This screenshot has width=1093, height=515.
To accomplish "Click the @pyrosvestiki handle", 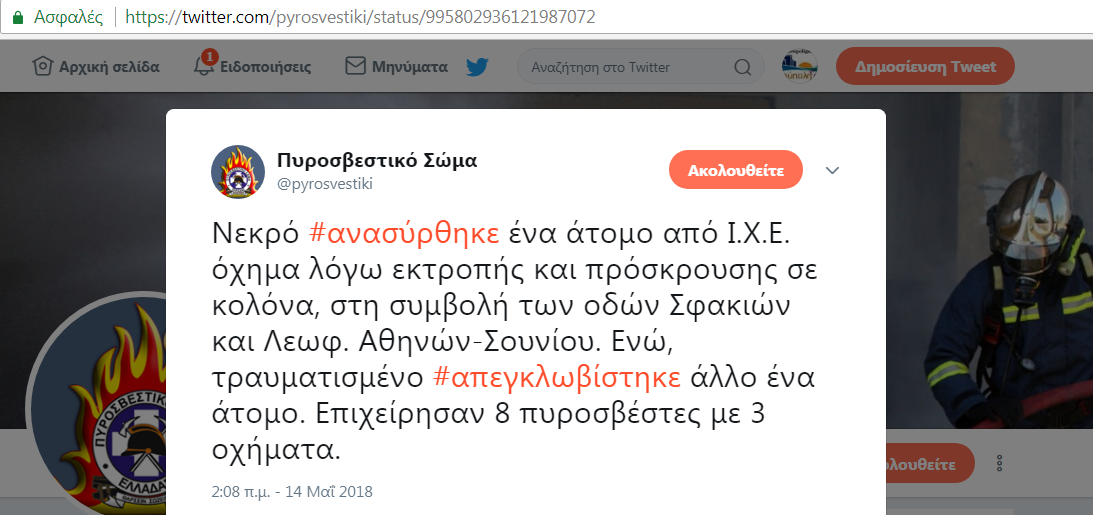I will pyautogui.click(x=325, y=184).
